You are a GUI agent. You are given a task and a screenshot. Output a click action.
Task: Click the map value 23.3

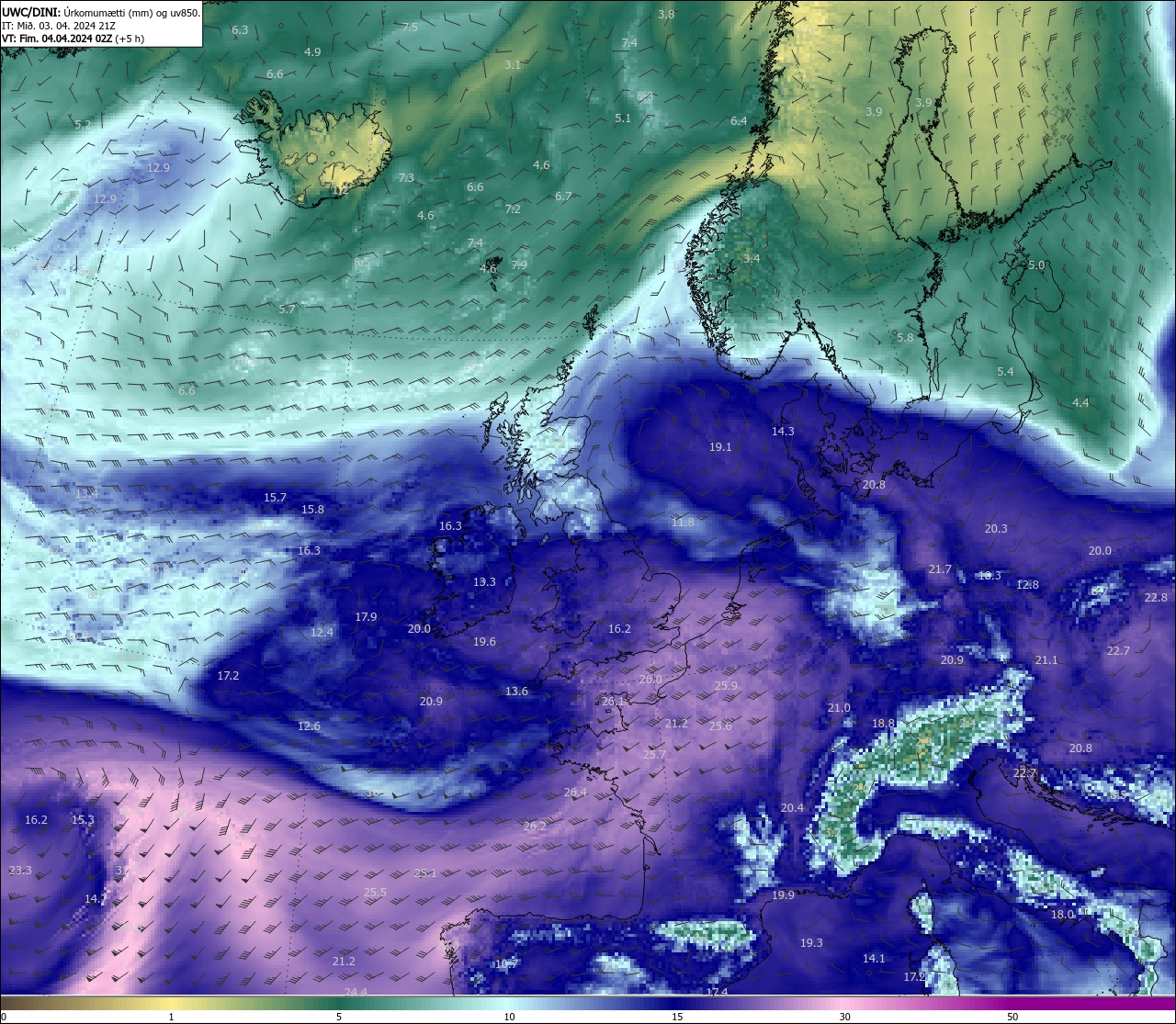[20, 871]
